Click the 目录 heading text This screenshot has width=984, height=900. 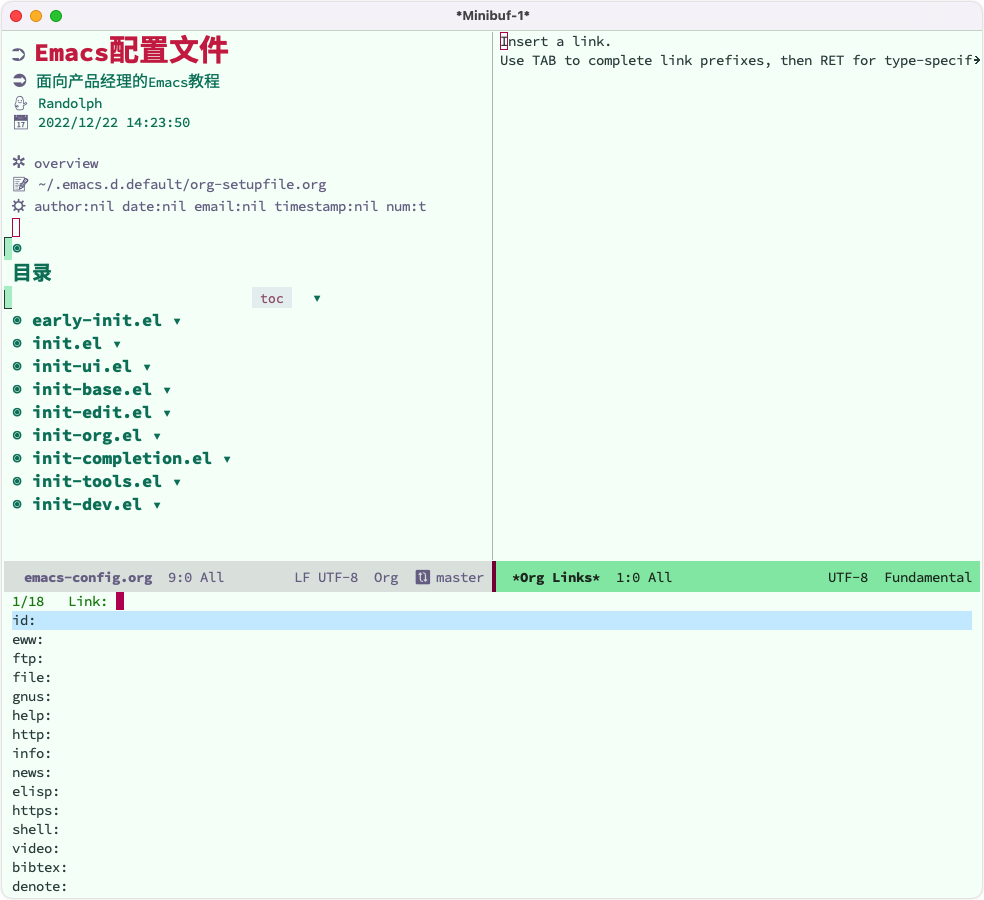tap(33, 273)
